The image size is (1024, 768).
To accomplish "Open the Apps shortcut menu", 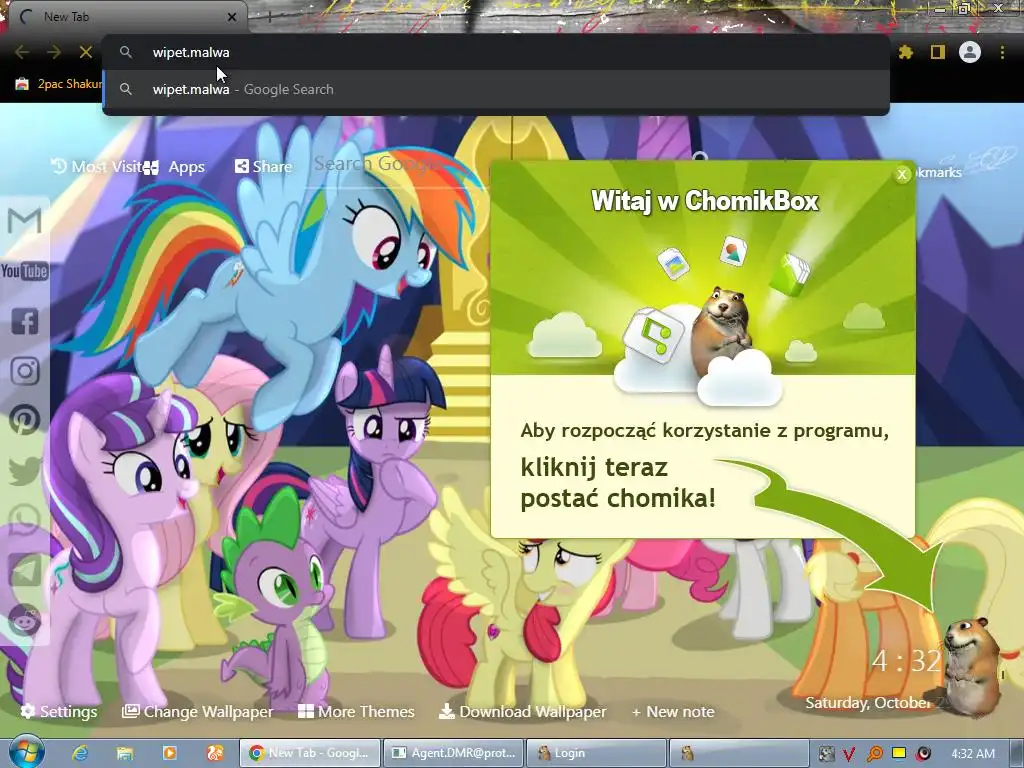I will pyautogui.click(x=174, y=167).
